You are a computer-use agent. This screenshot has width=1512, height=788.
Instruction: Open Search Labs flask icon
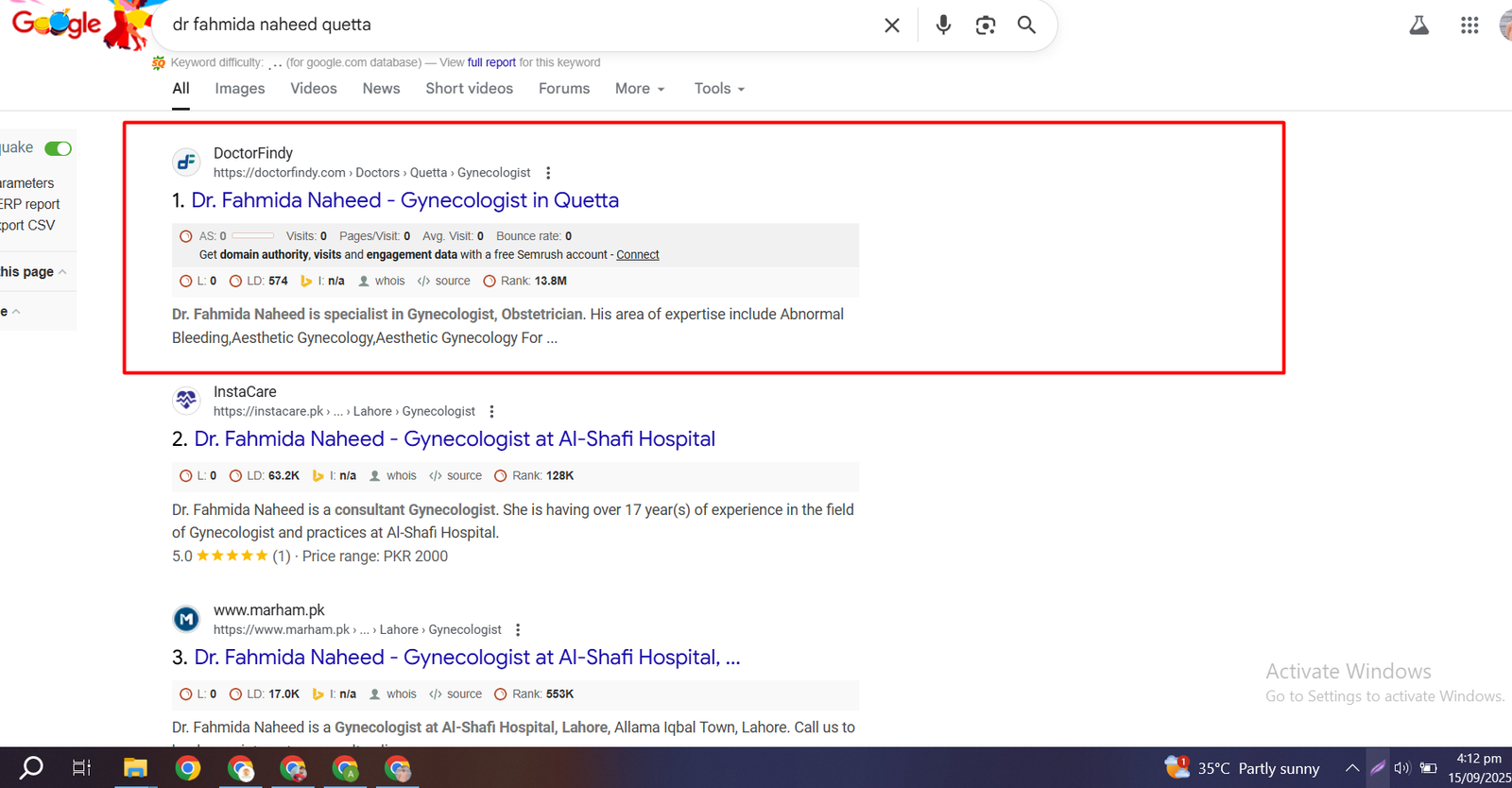(x=1418, y=26)
